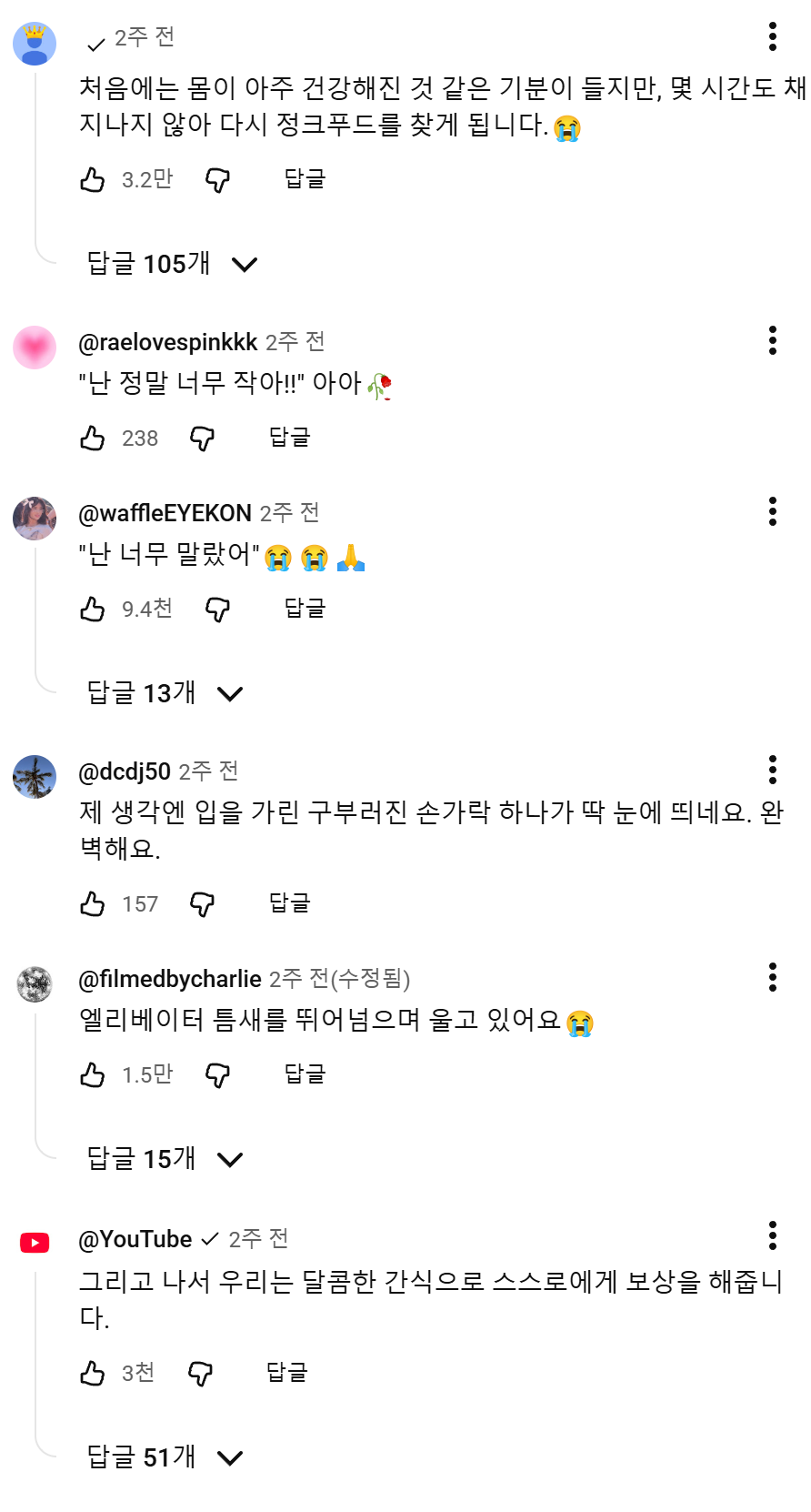Expand the 답글 105개 replies
Screen dimensions: 811x1512
(x=172, y=265)
